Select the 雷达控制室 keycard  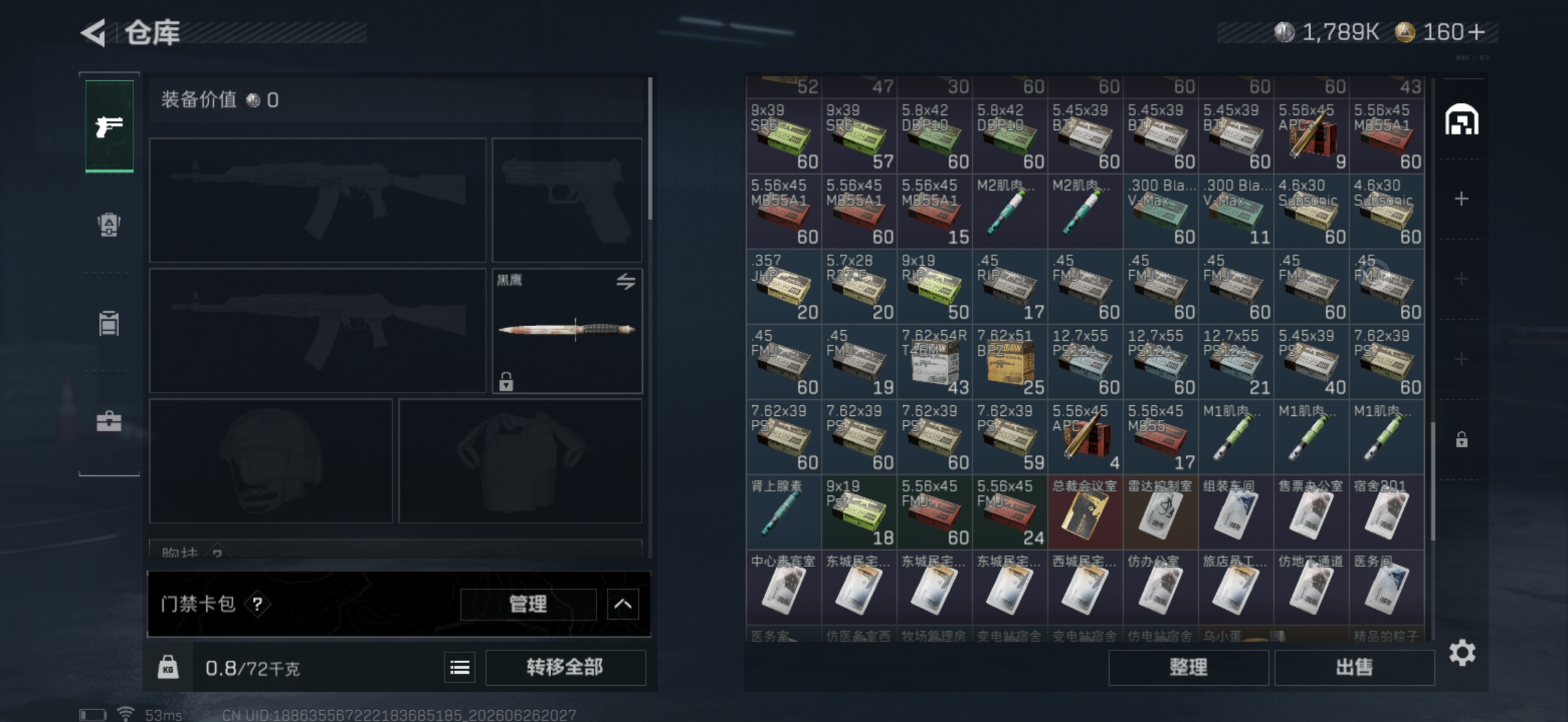pos(1161,512)
